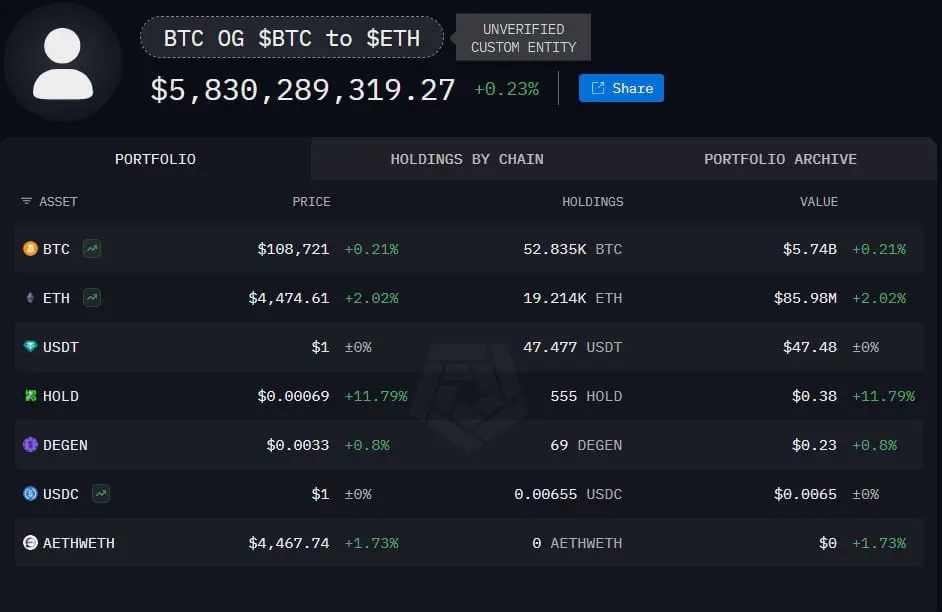The image size is (942, 612).
Task: Click the Unverified Custom Entity badge
Action: (523, 38)
